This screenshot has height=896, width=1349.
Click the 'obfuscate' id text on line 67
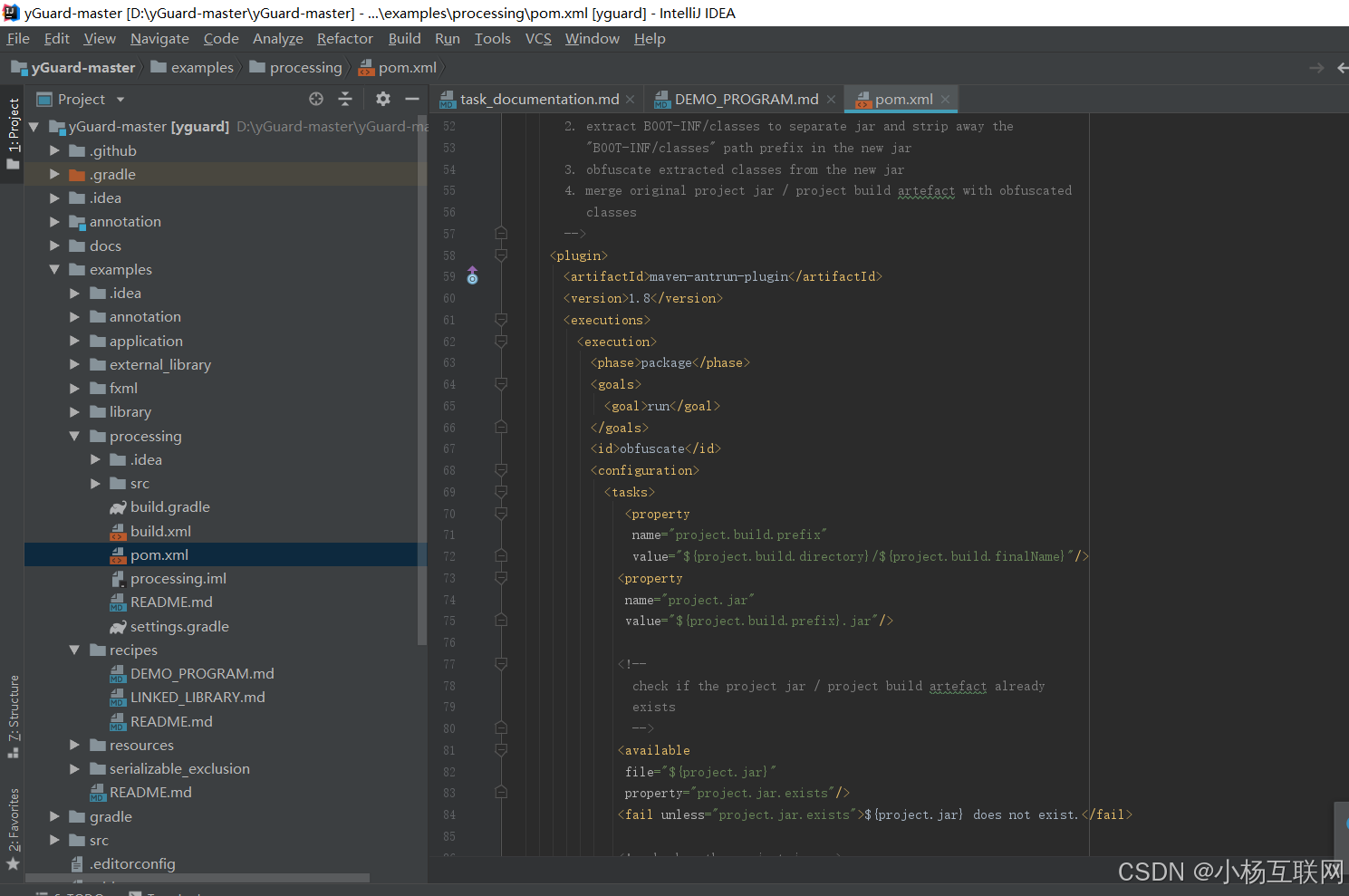click(x=651, y=448)
